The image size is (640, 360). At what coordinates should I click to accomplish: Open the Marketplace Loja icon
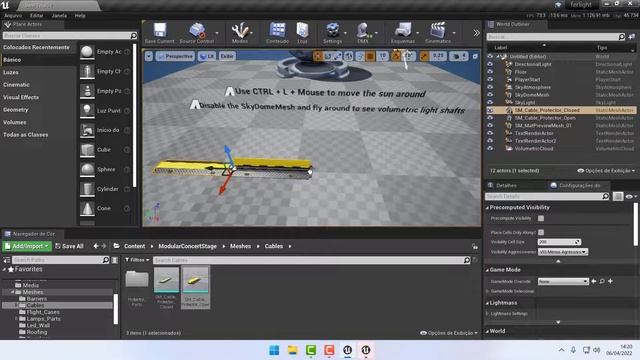coord(302,31)
